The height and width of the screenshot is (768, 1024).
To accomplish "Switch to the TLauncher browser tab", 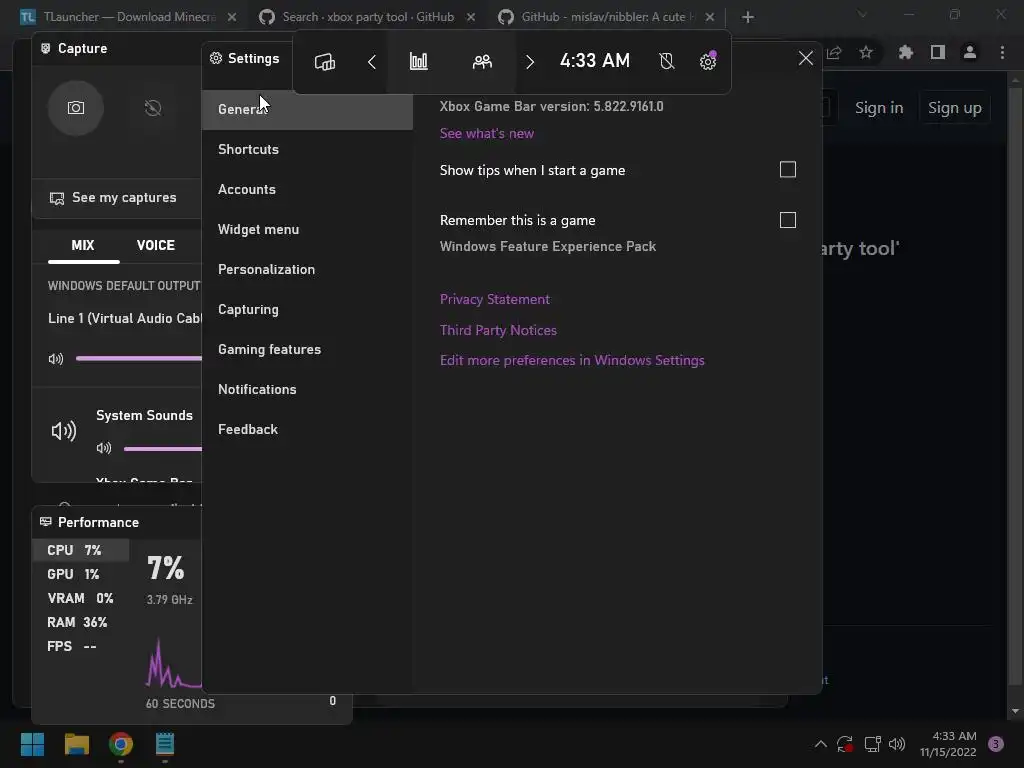I will click(127, 17).
